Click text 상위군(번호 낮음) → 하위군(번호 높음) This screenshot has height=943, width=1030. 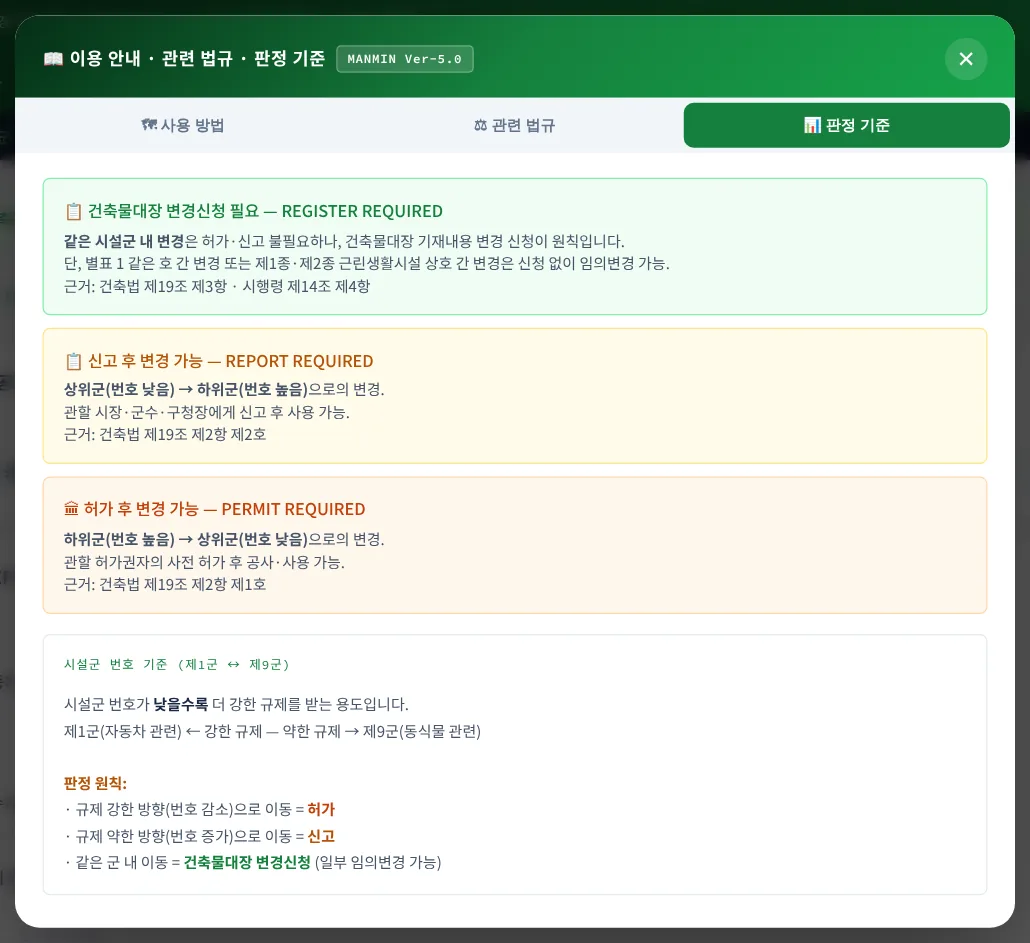click(x=185, y=389)
